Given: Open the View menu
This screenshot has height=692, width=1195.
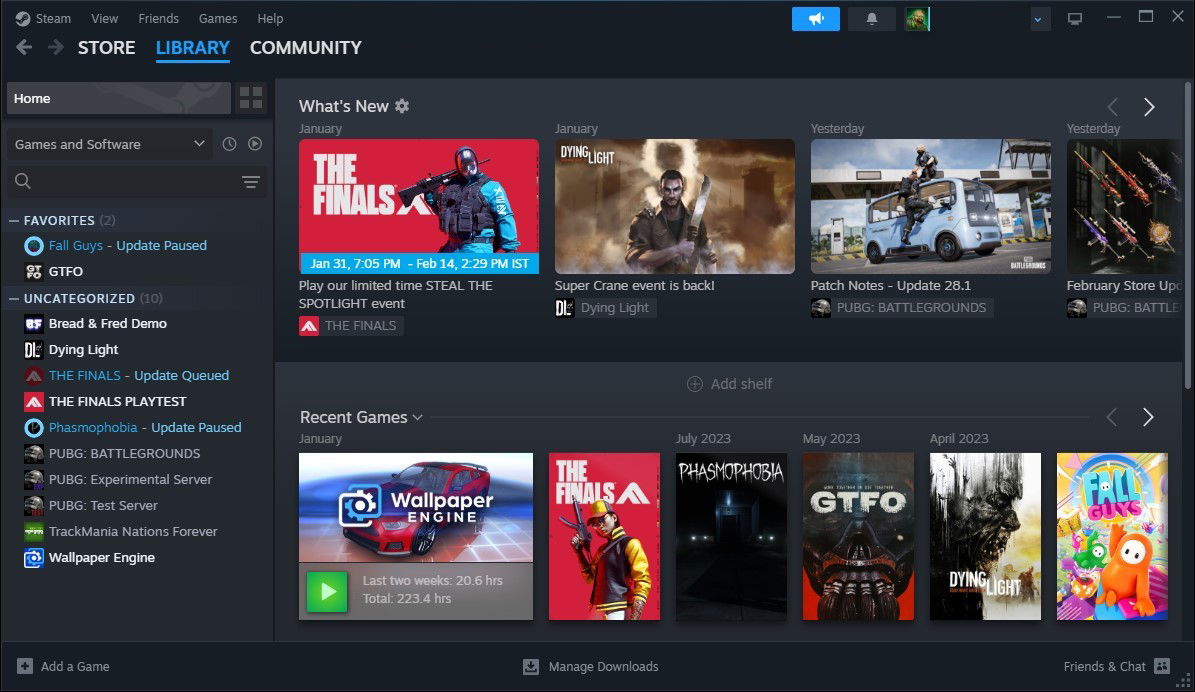Looking at the screenshot, I should point(104,18).
